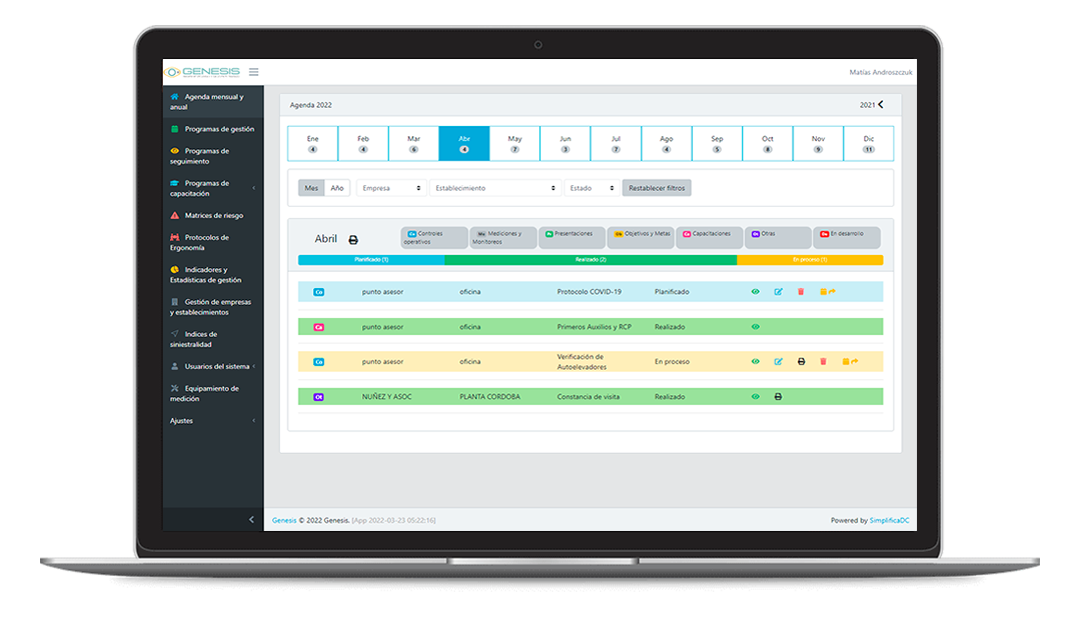The image size is (1080, 617).
Task: Click the reschedule icon on Protocolo COVID-19 row
Action: pos(826,292)
